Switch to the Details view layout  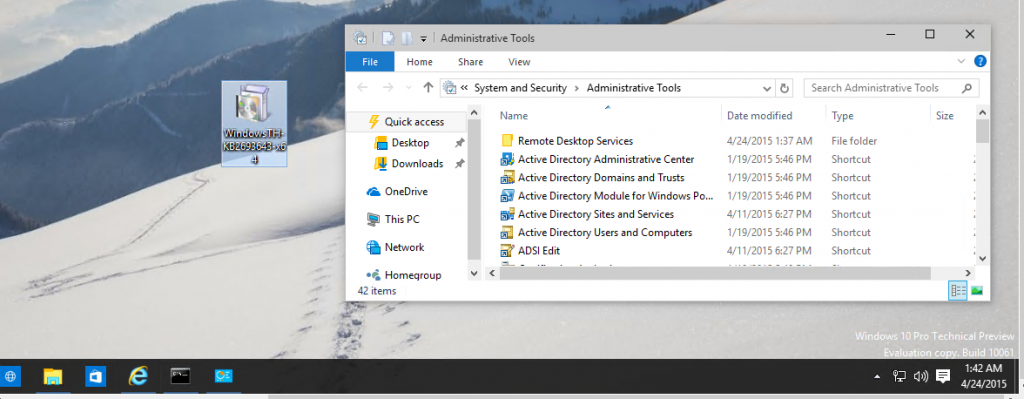click(x=958, y=291)
